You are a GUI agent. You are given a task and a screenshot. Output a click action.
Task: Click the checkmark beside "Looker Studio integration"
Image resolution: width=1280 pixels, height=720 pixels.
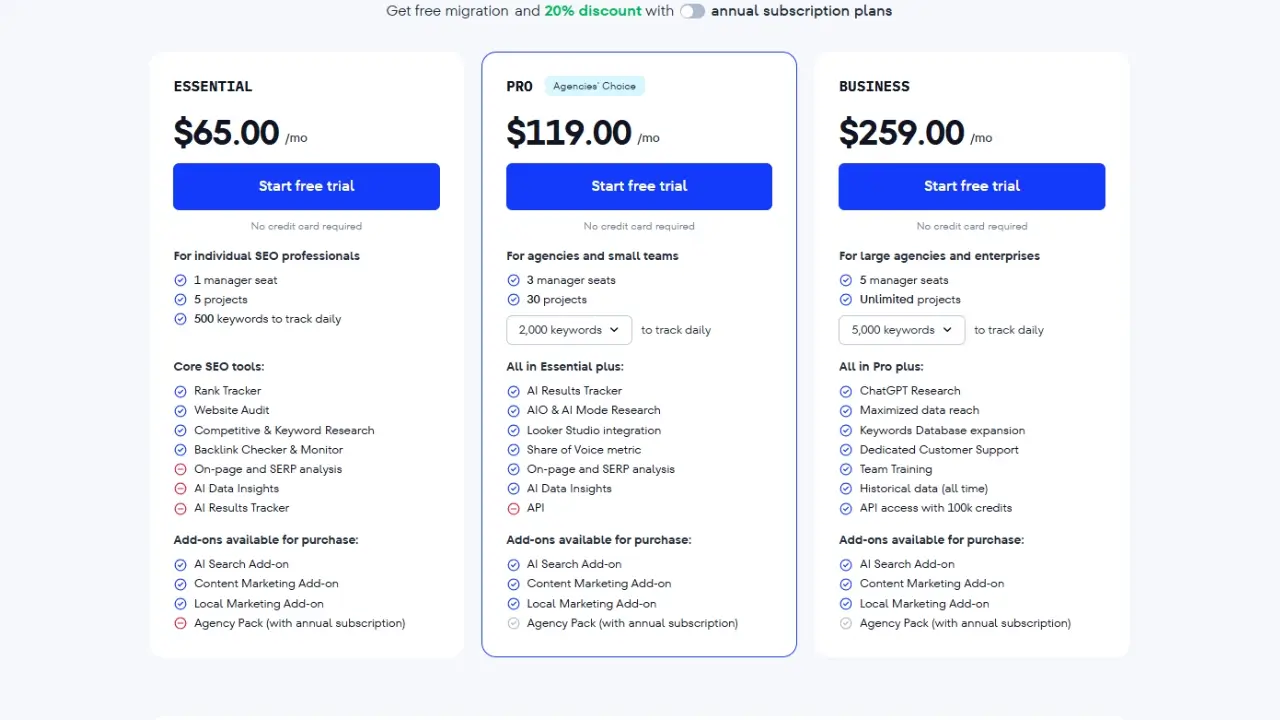(x=513, y=430)
